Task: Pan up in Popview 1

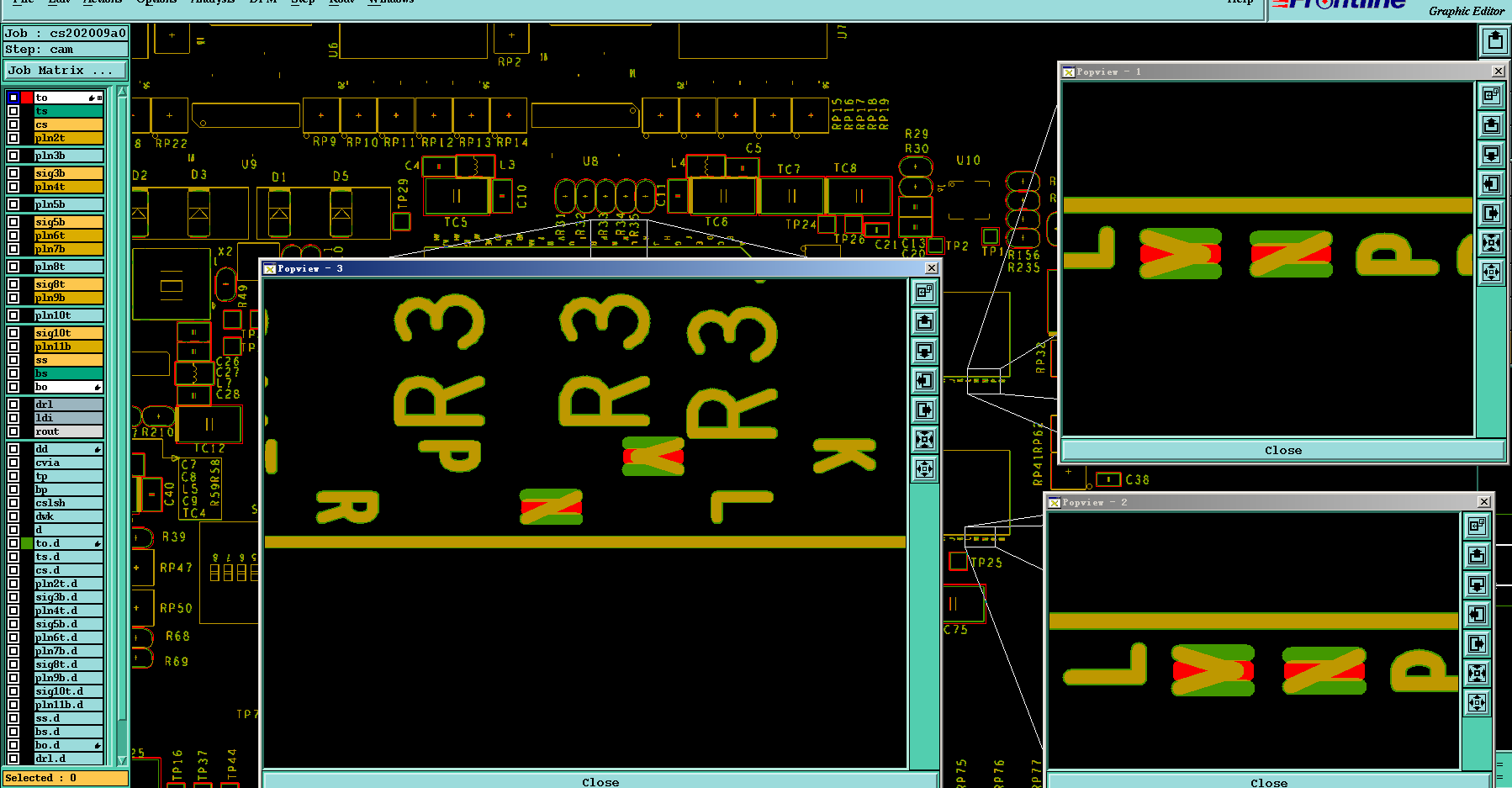Action: [1491, 124]
